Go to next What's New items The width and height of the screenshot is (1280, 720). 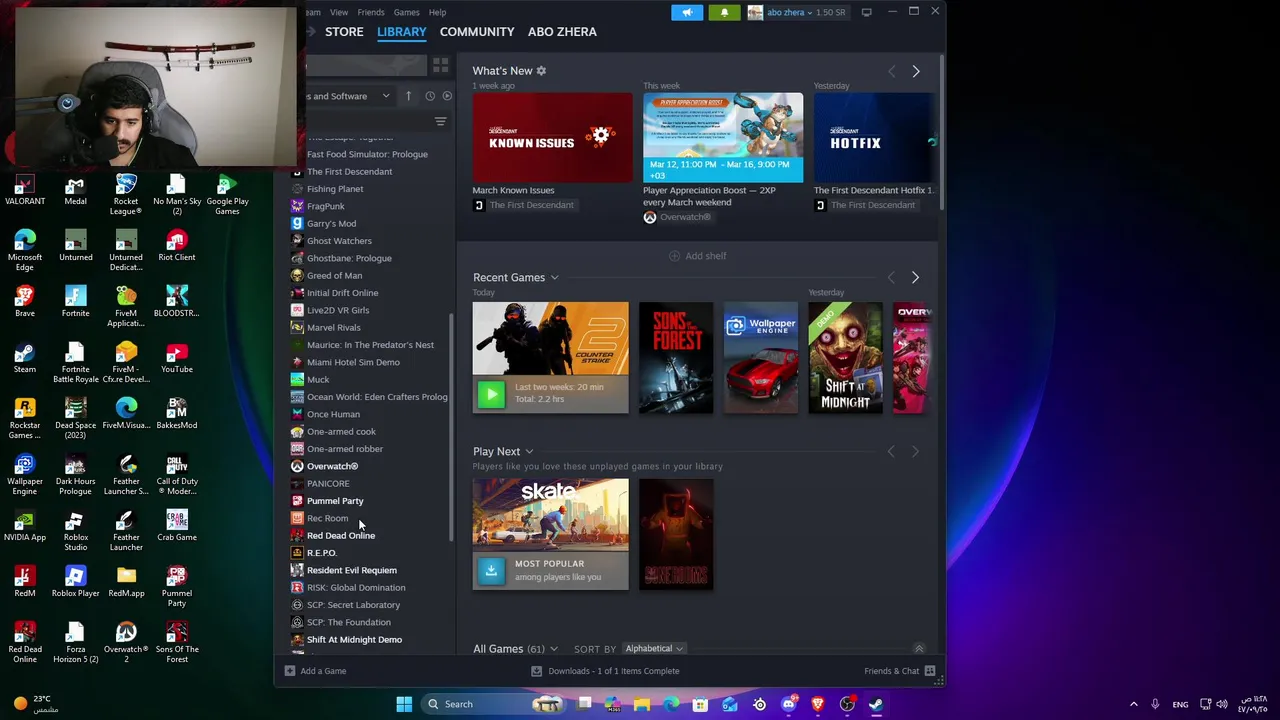click(915, 71)
